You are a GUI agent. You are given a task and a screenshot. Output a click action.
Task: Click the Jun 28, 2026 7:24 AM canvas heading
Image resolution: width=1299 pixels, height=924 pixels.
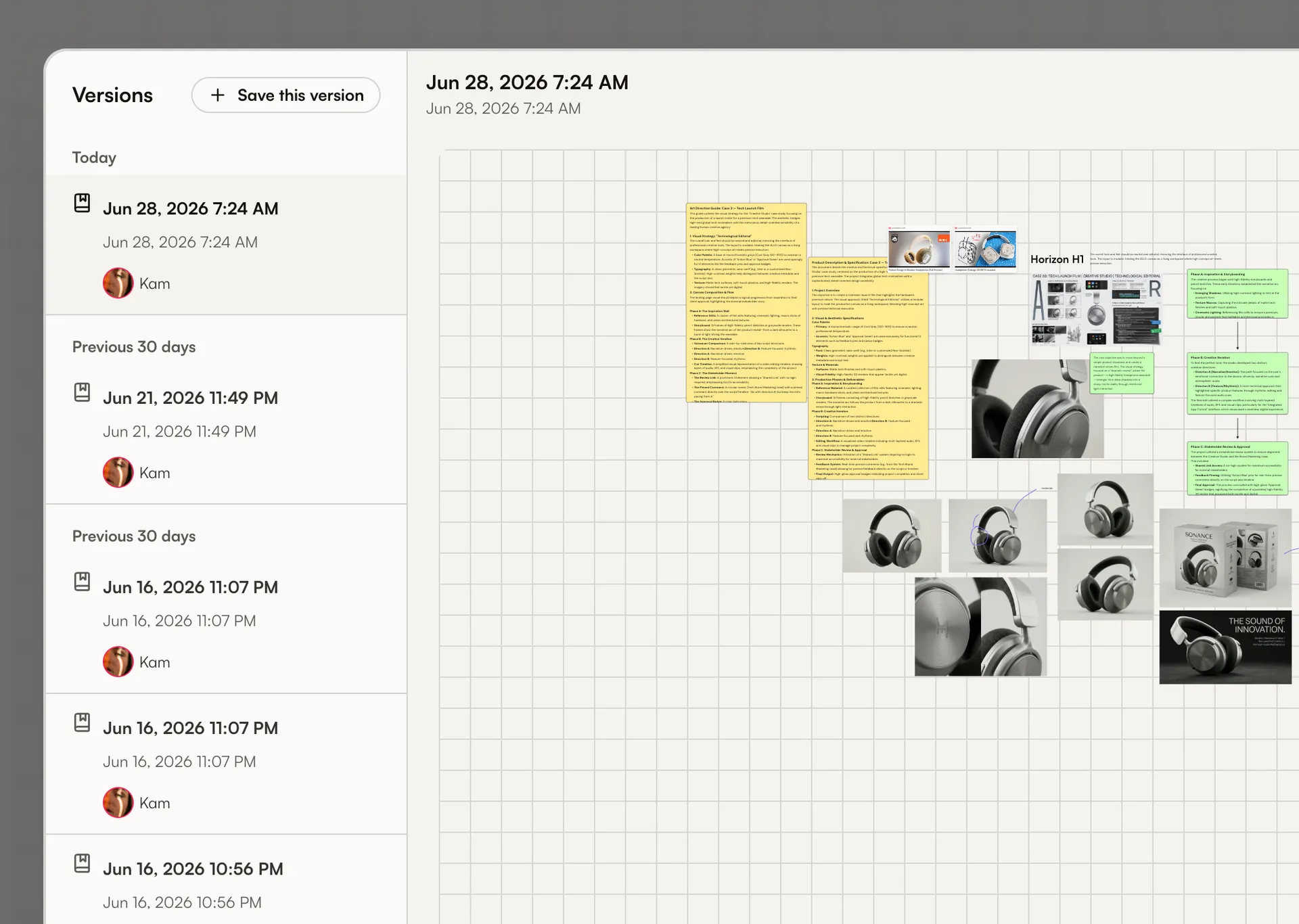pyautogui.click(x=527, y=83)
